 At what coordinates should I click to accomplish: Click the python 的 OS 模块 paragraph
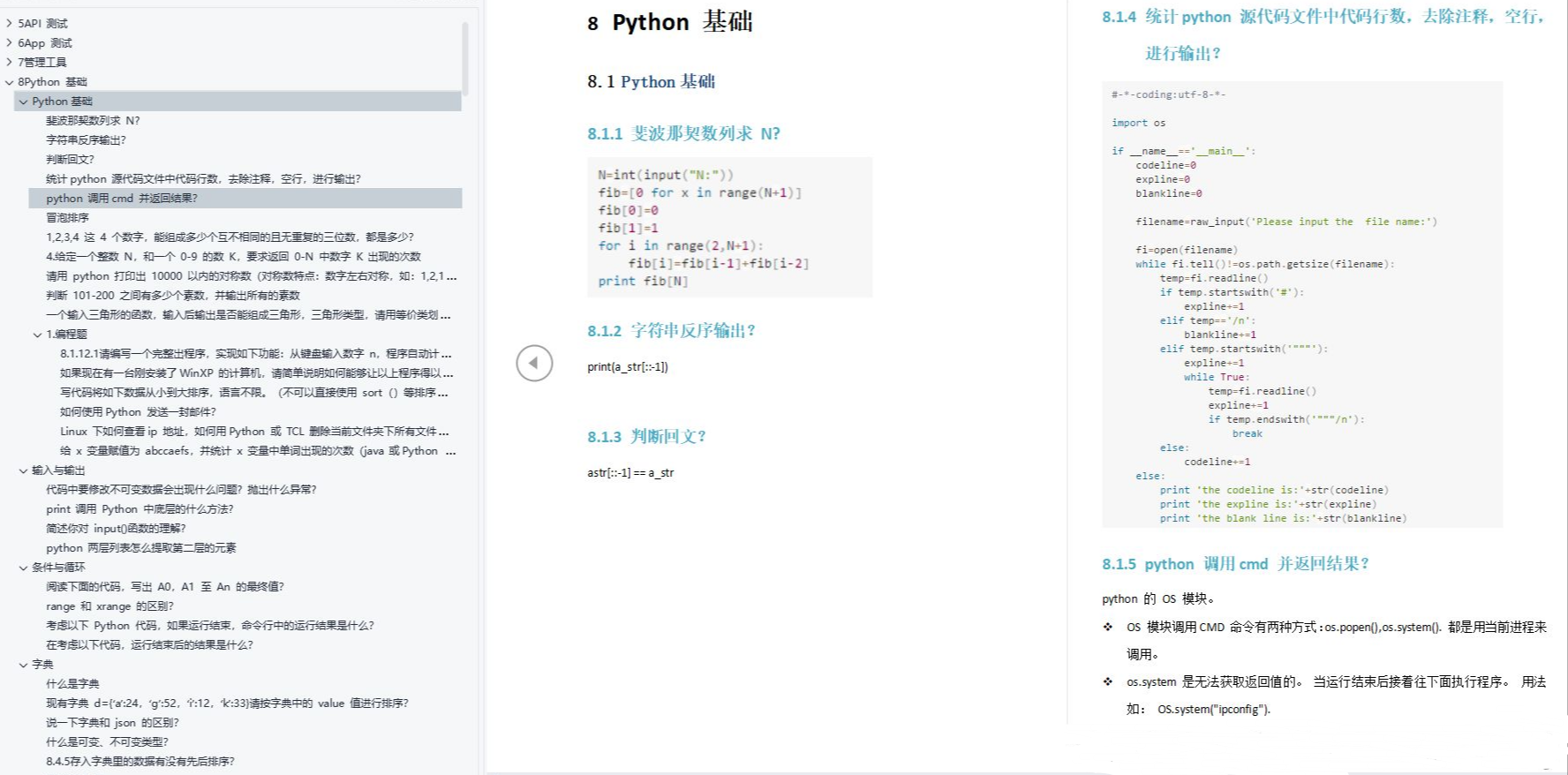1159,599
